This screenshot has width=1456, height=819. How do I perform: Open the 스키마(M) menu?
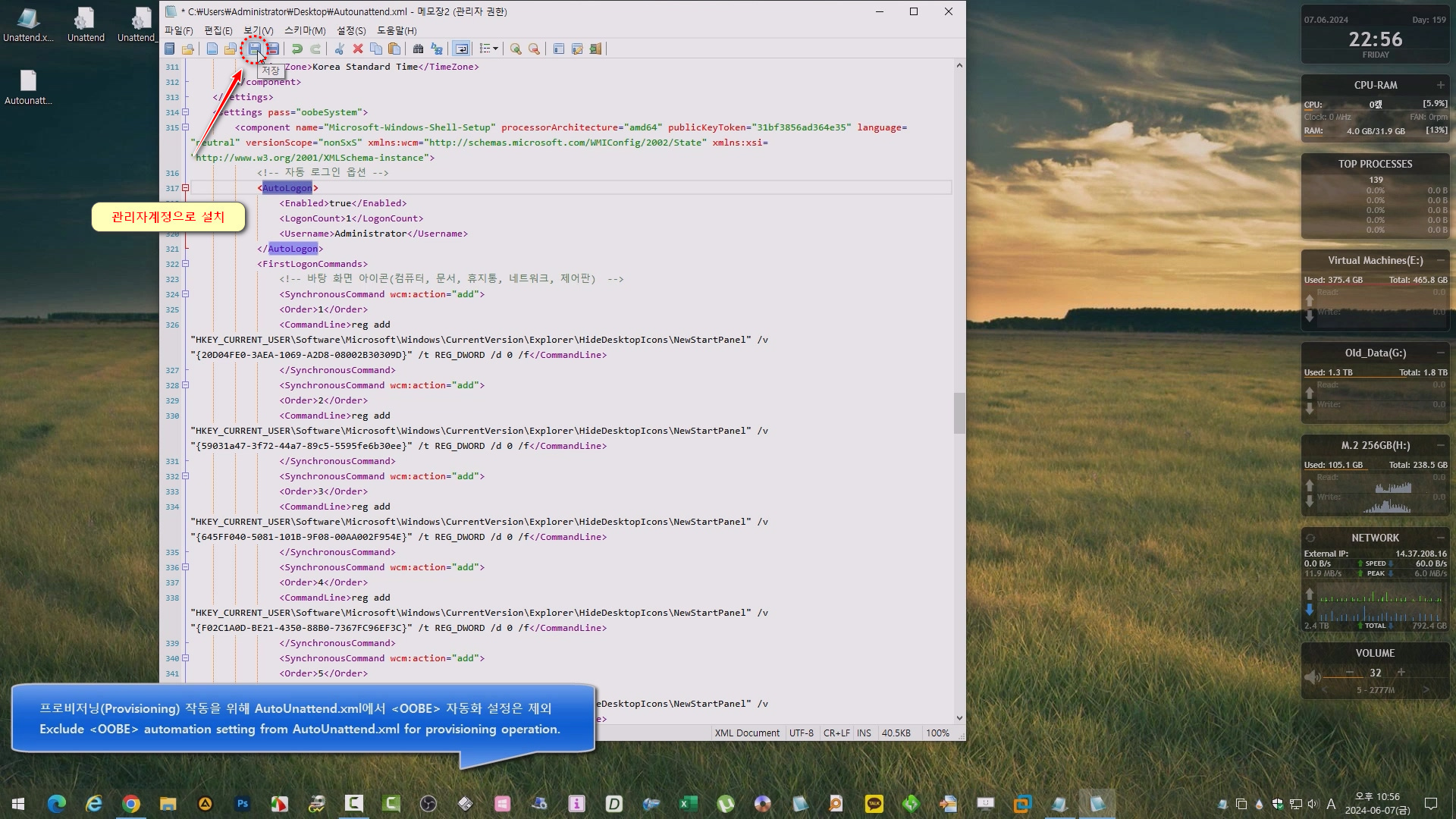pos(304,30)
